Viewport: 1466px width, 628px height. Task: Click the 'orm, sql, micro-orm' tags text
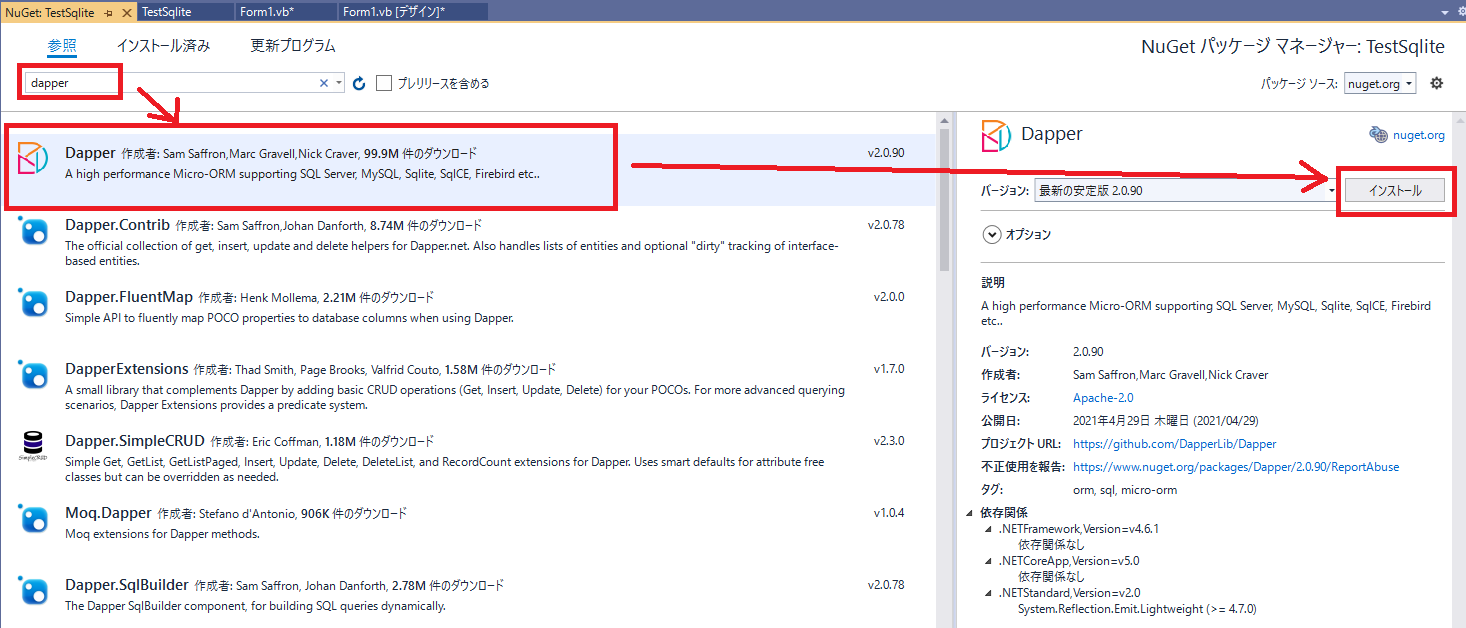click(x=1125, y=490)
